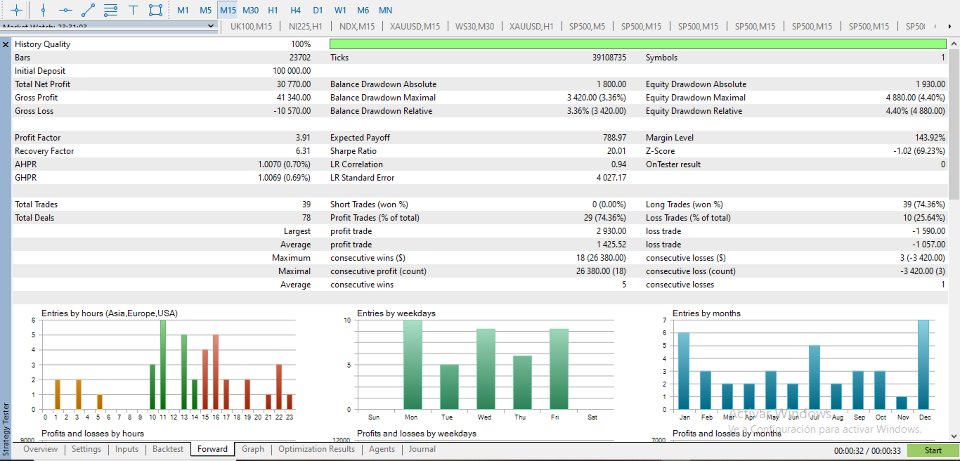This screenshot has height=461, width=960.
Task: Select the crosshair cursor tool
Action: [17, 10]
